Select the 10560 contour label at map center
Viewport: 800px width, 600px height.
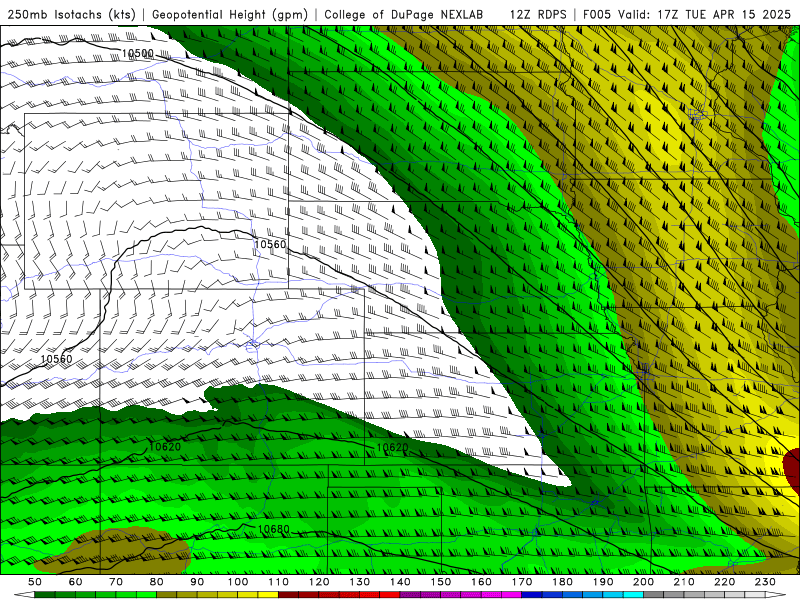pyautogui.click(x=270, y=244)
